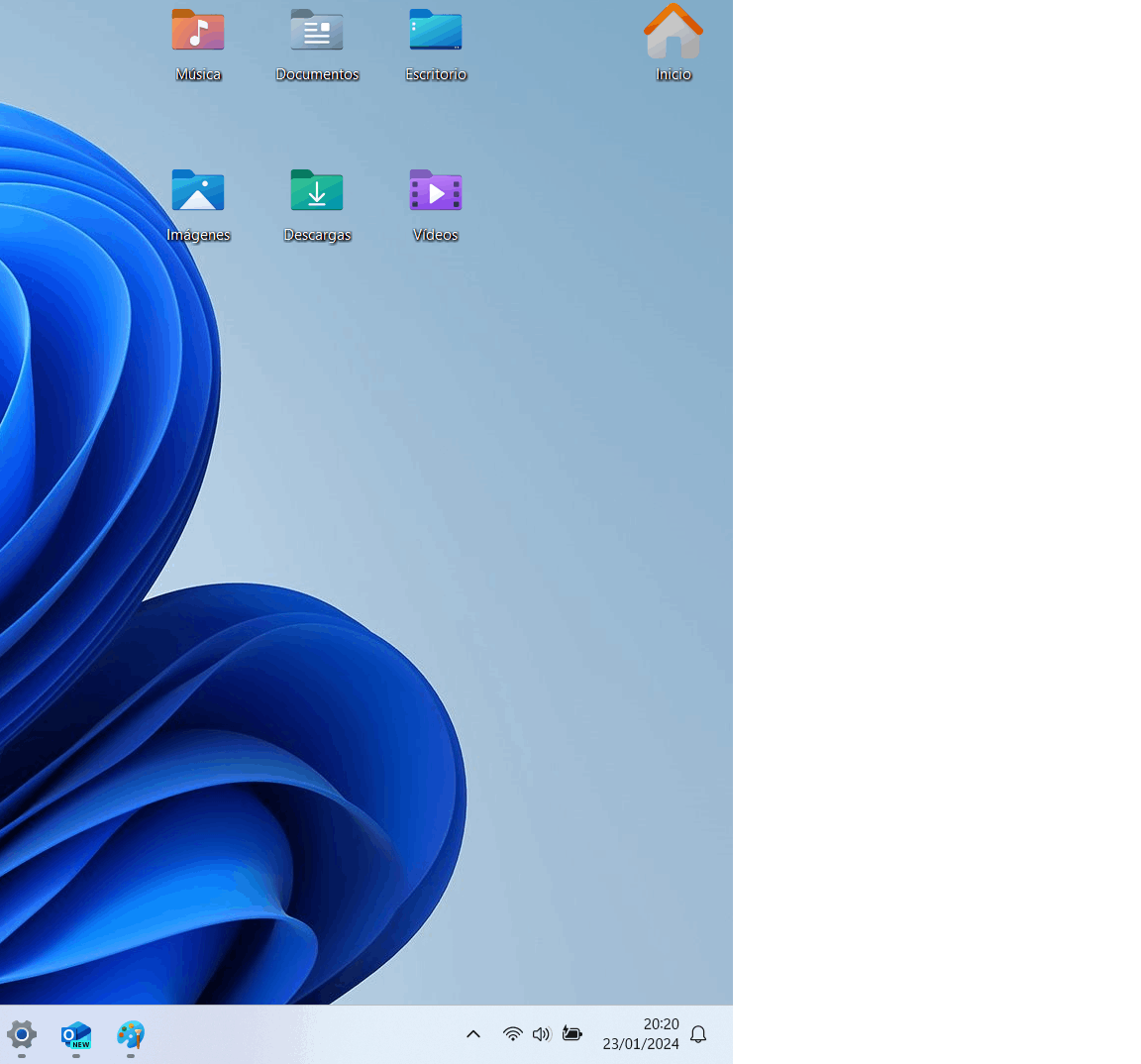
Task: Open the Música folder icon
Action: pos(198,30)
